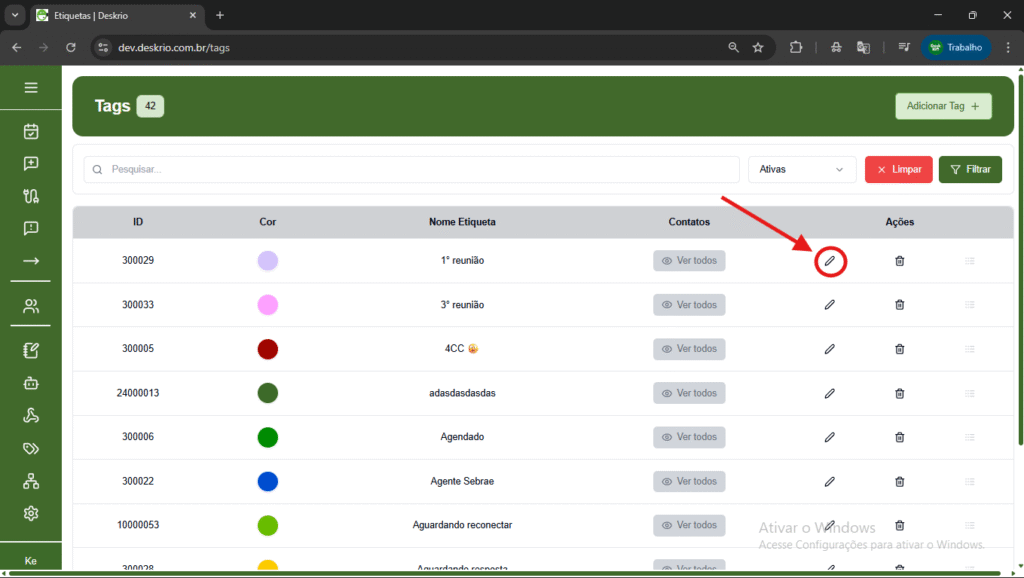1024x578 pixels.
Task: Show all contacts for Agente Sebrae tag
Action: [689, 481]
